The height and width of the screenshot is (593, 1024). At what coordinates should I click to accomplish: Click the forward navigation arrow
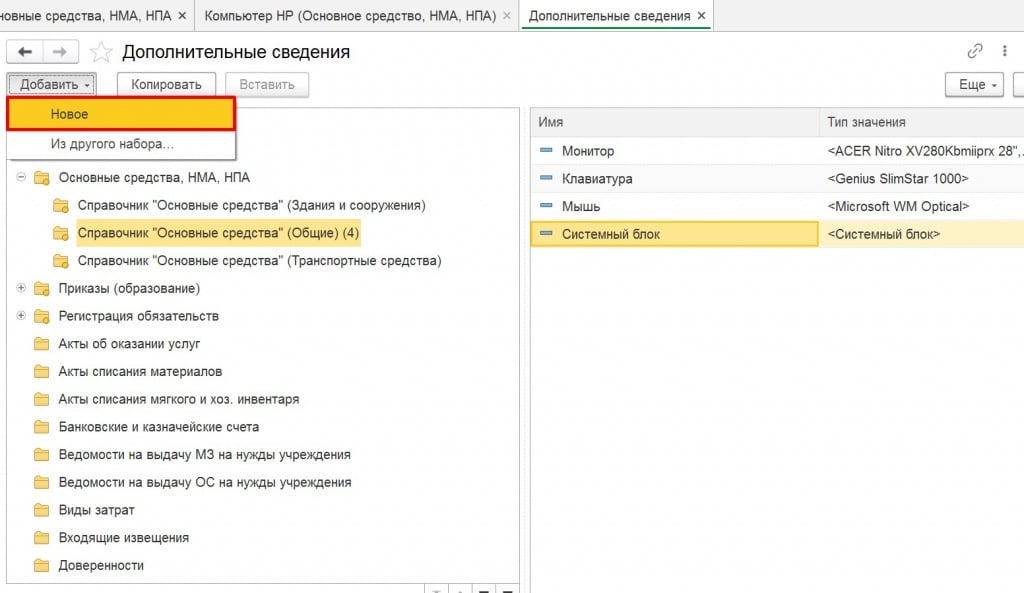[x=59, y=52]
